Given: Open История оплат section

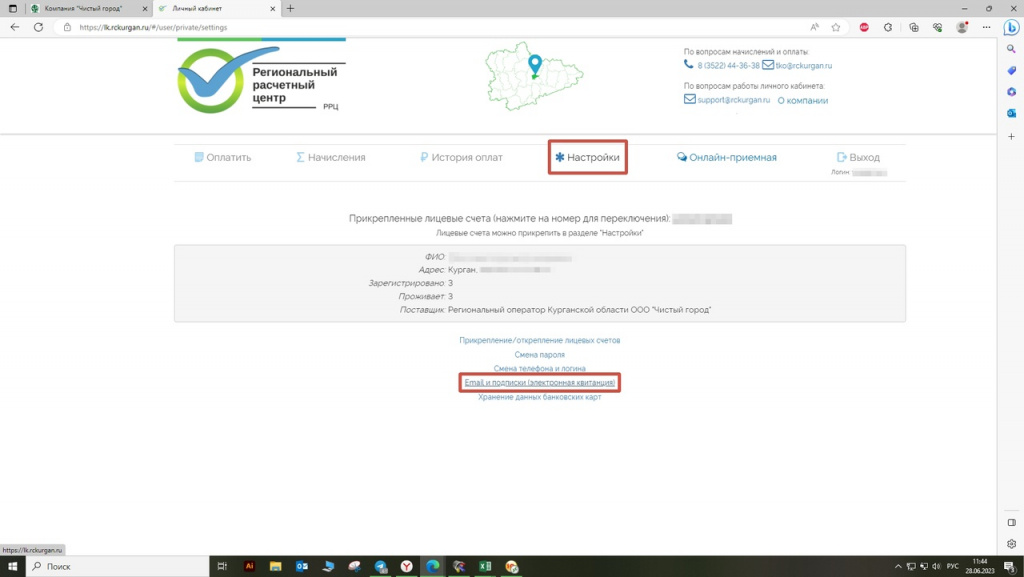Looking at the screenshot, I should coord(461,157).
